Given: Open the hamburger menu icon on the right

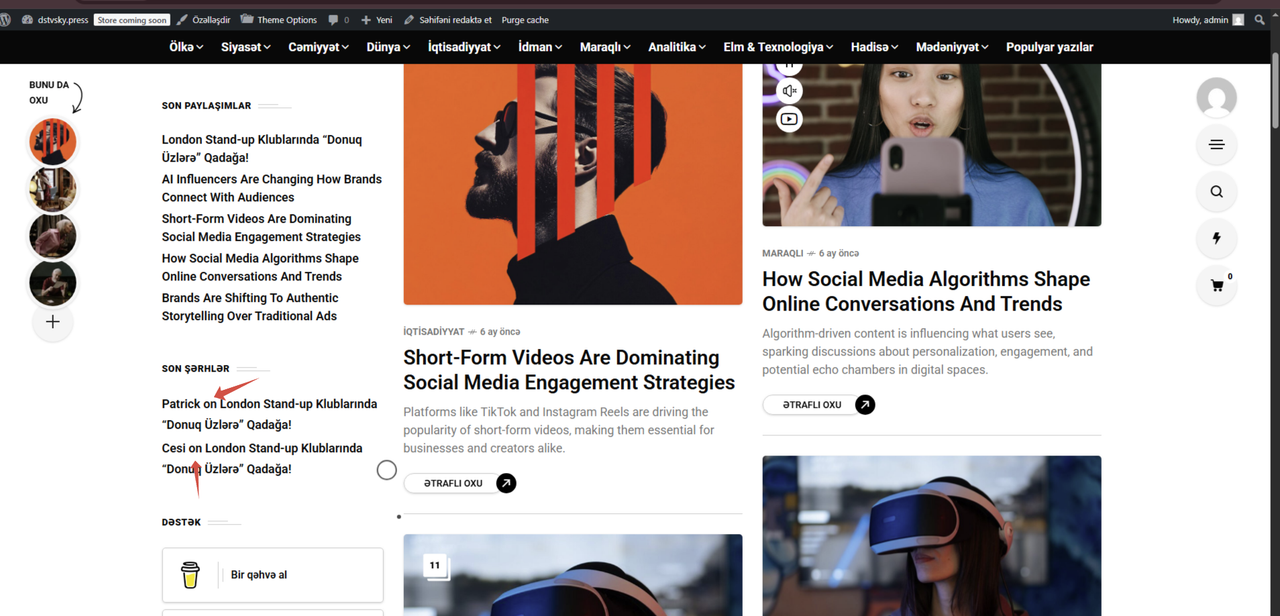Looking at the screenshot, I should 1216,145.
